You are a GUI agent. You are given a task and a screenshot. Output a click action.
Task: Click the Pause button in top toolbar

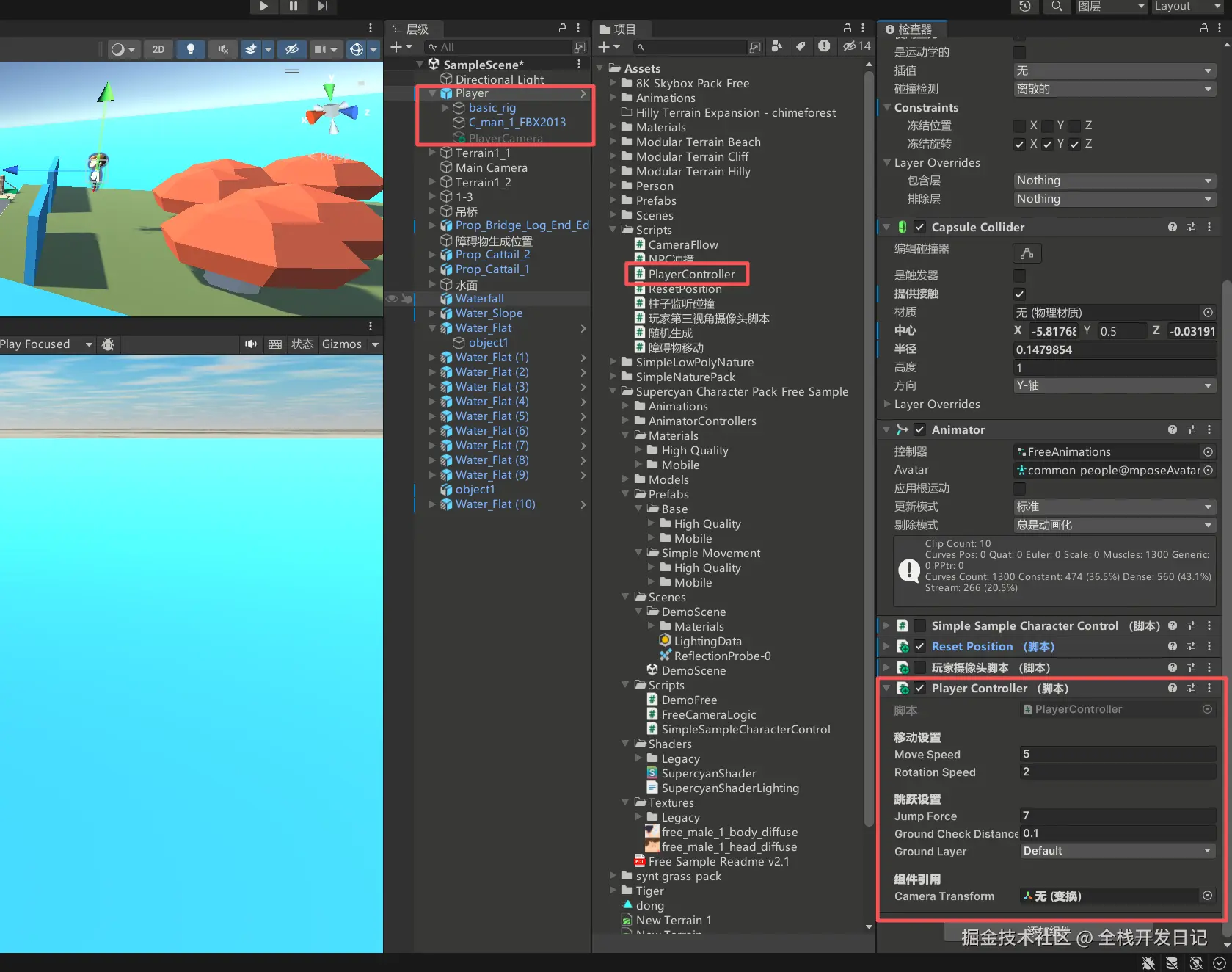point(293,7)
